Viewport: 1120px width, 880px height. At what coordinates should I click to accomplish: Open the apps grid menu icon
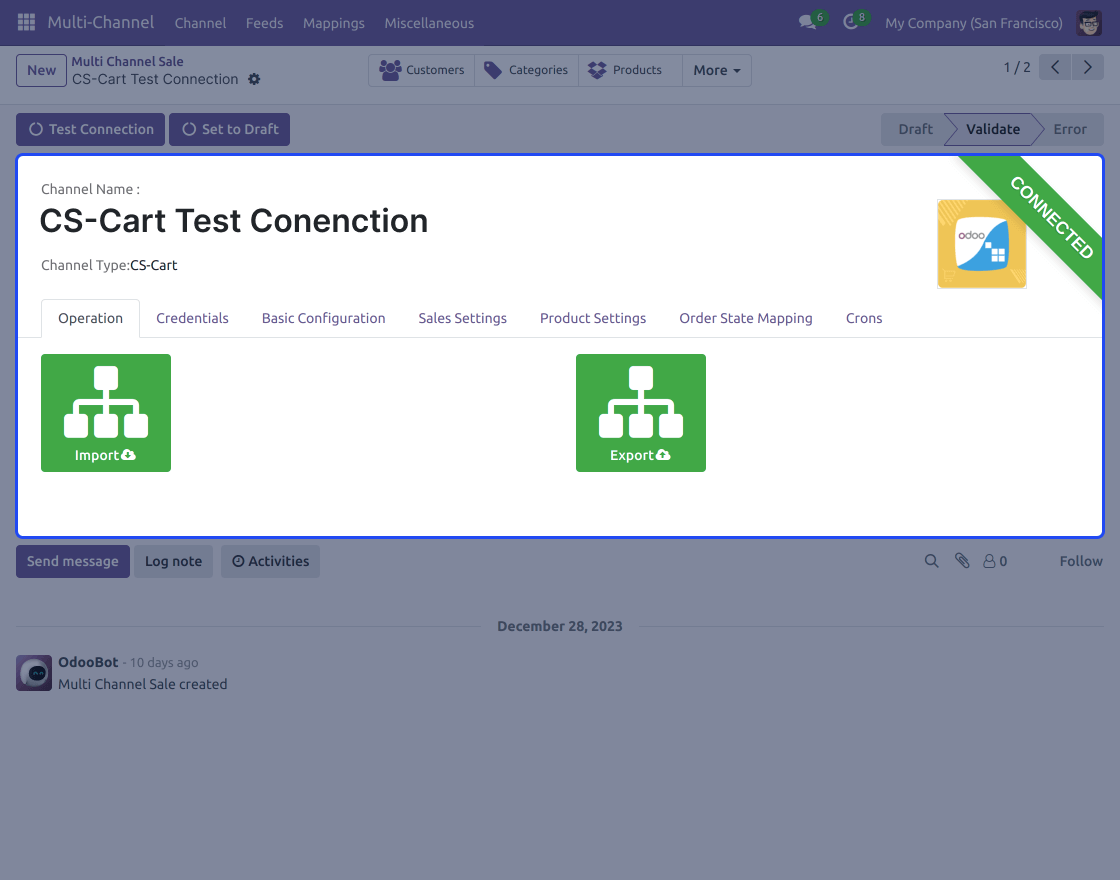pos(26,22)
